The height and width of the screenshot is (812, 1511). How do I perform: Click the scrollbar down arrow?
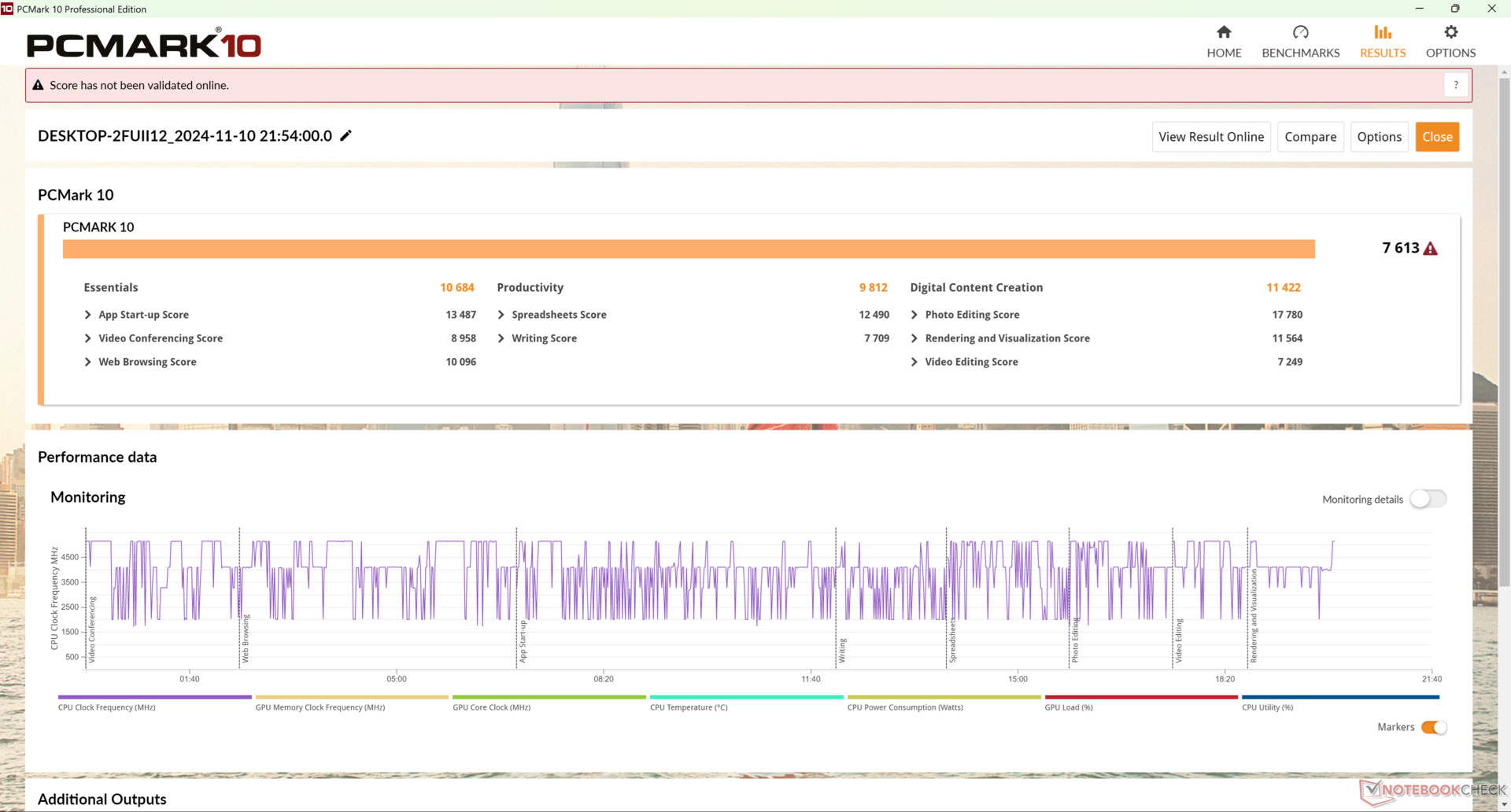click(x=1504, y=805)
